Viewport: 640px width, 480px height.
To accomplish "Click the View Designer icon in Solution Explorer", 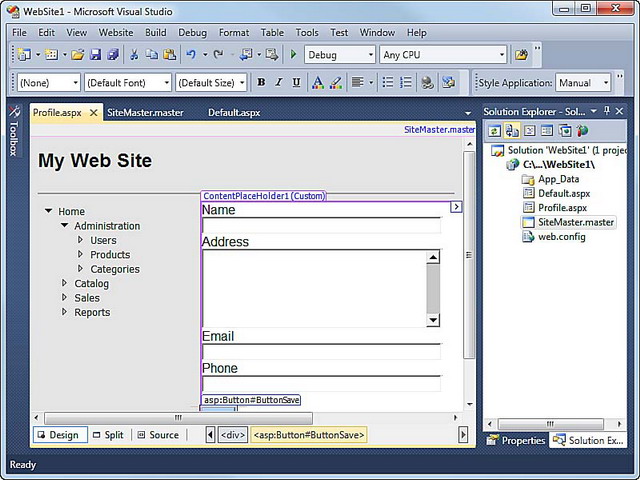I will pos(547,131).
